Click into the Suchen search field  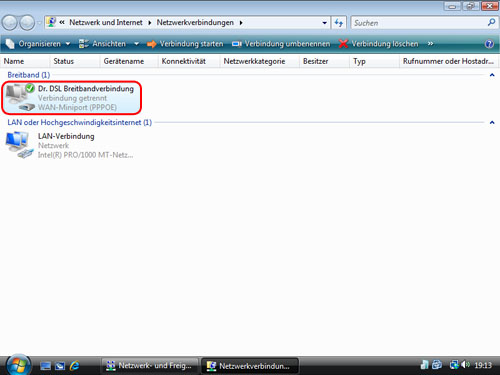click(418, 23)
